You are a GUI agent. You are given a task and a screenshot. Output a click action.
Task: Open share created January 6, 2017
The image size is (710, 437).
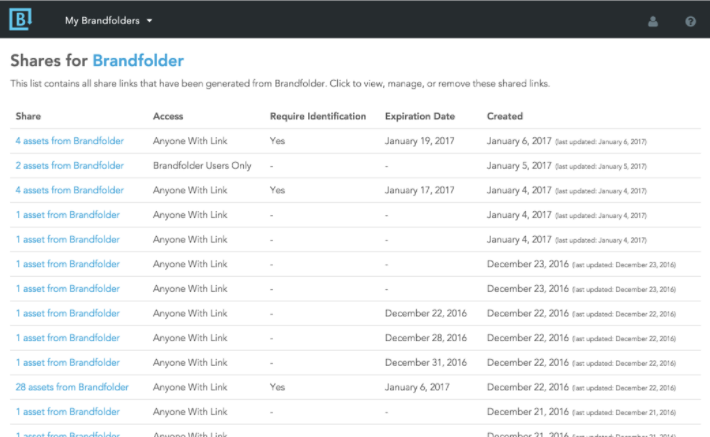click(69, 141)
